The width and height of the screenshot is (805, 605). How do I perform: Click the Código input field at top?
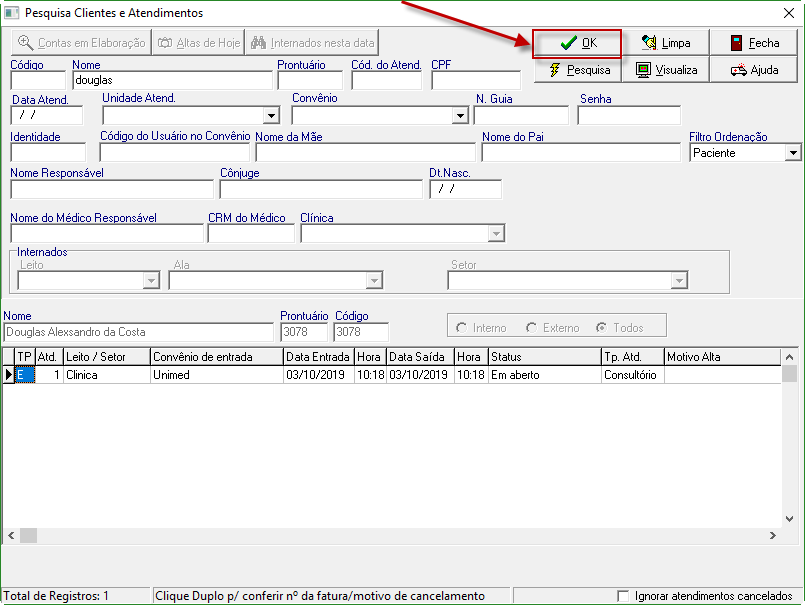[39, 80]
